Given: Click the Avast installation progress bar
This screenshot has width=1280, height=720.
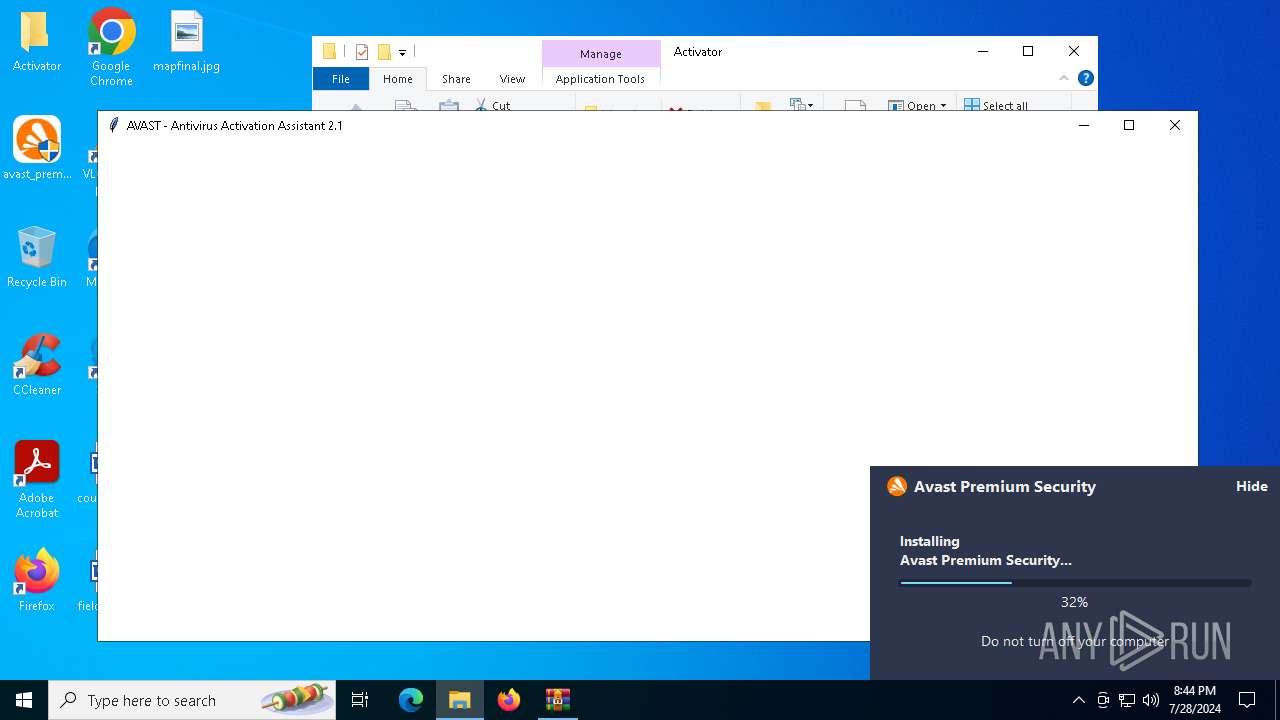Looking at the screenshot, I should (x=1075, y=582).
